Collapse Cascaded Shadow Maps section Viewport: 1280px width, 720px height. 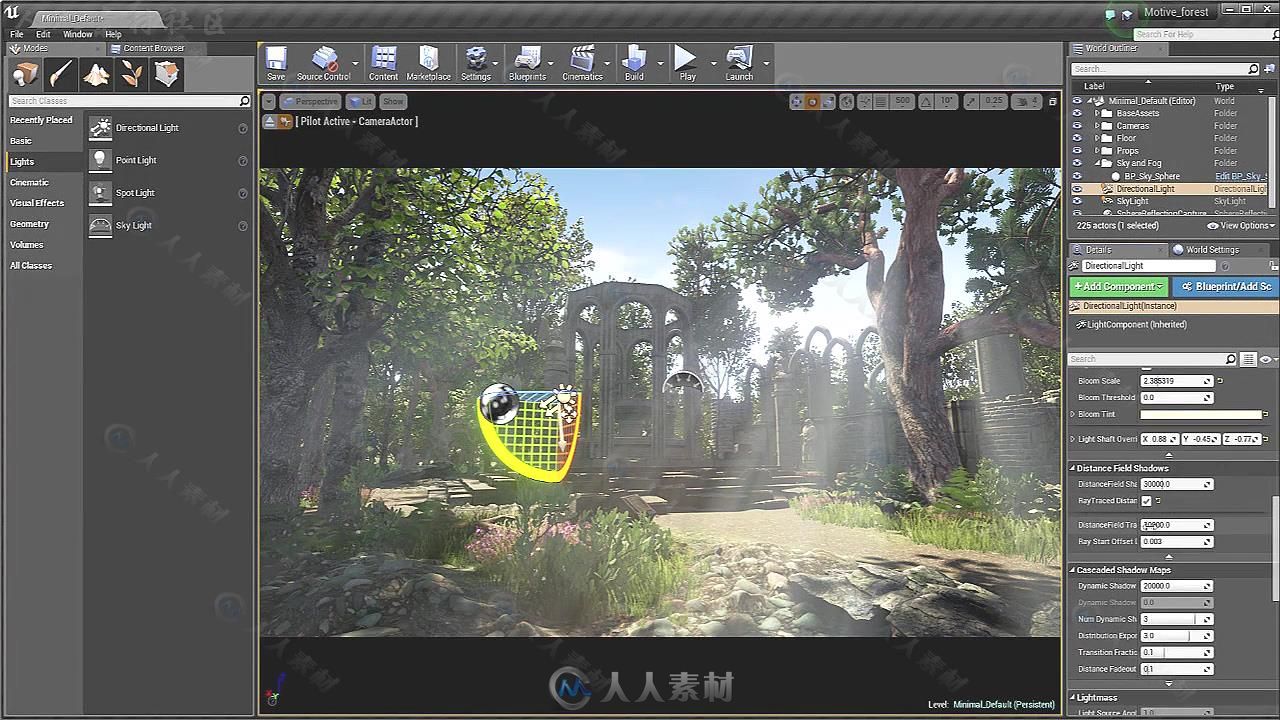click(1073, 570)
